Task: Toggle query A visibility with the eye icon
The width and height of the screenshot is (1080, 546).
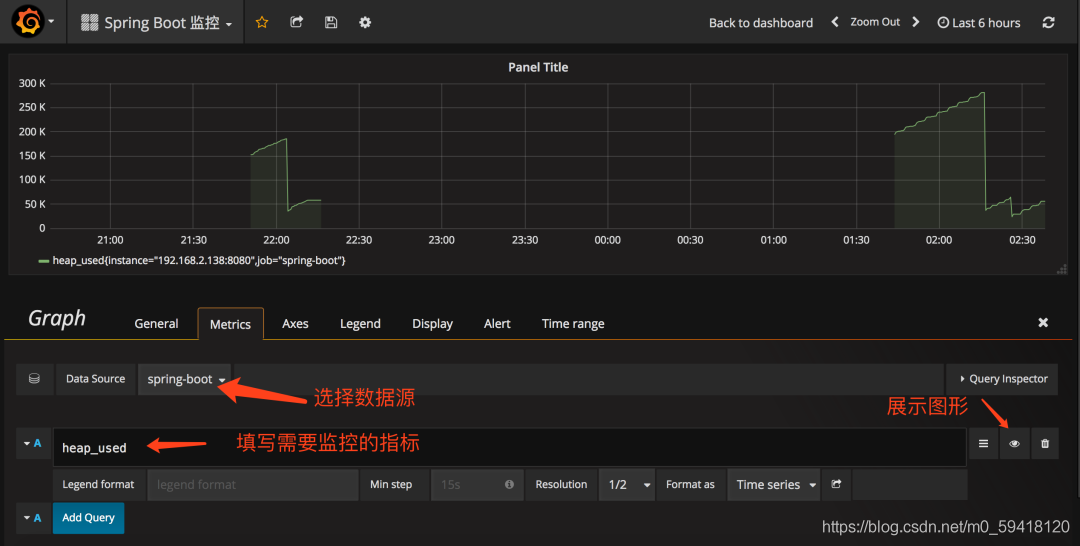Action: [1014, 443]
